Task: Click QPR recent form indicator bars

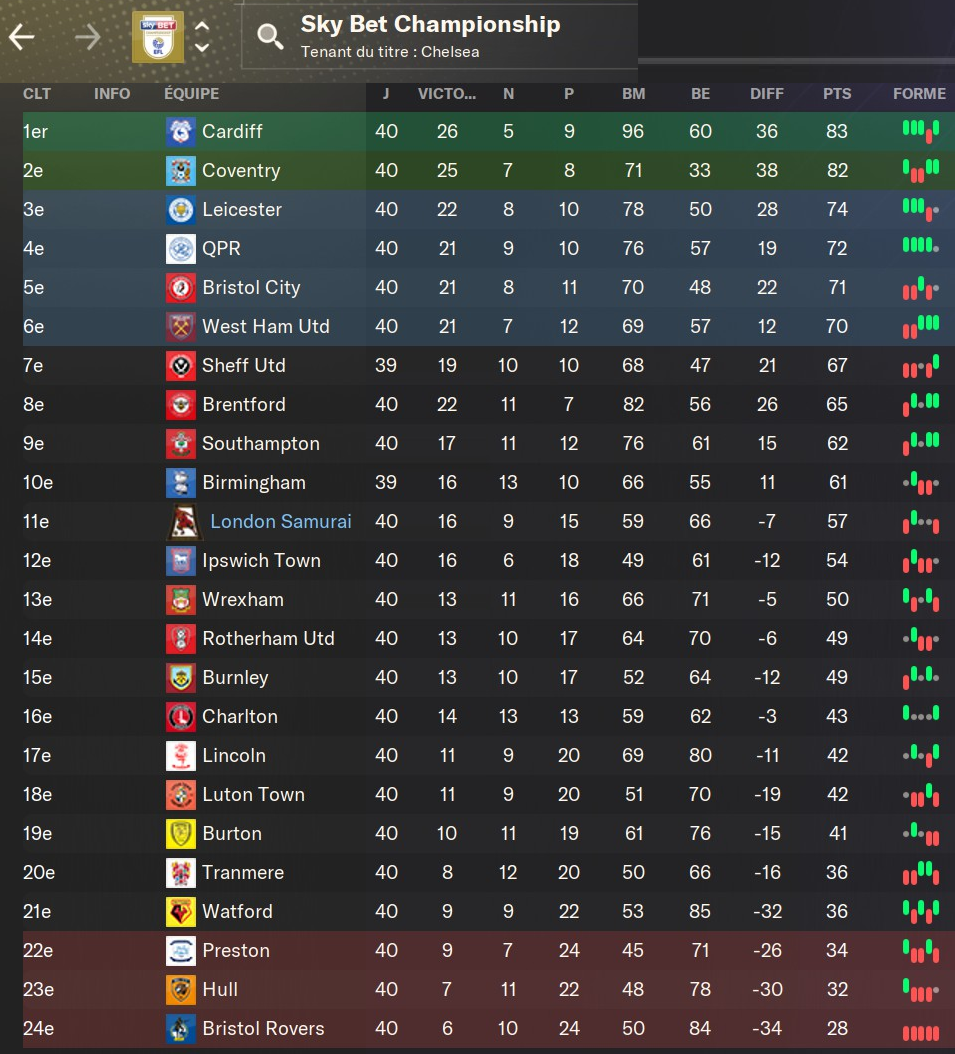Action: pos(920,246)
